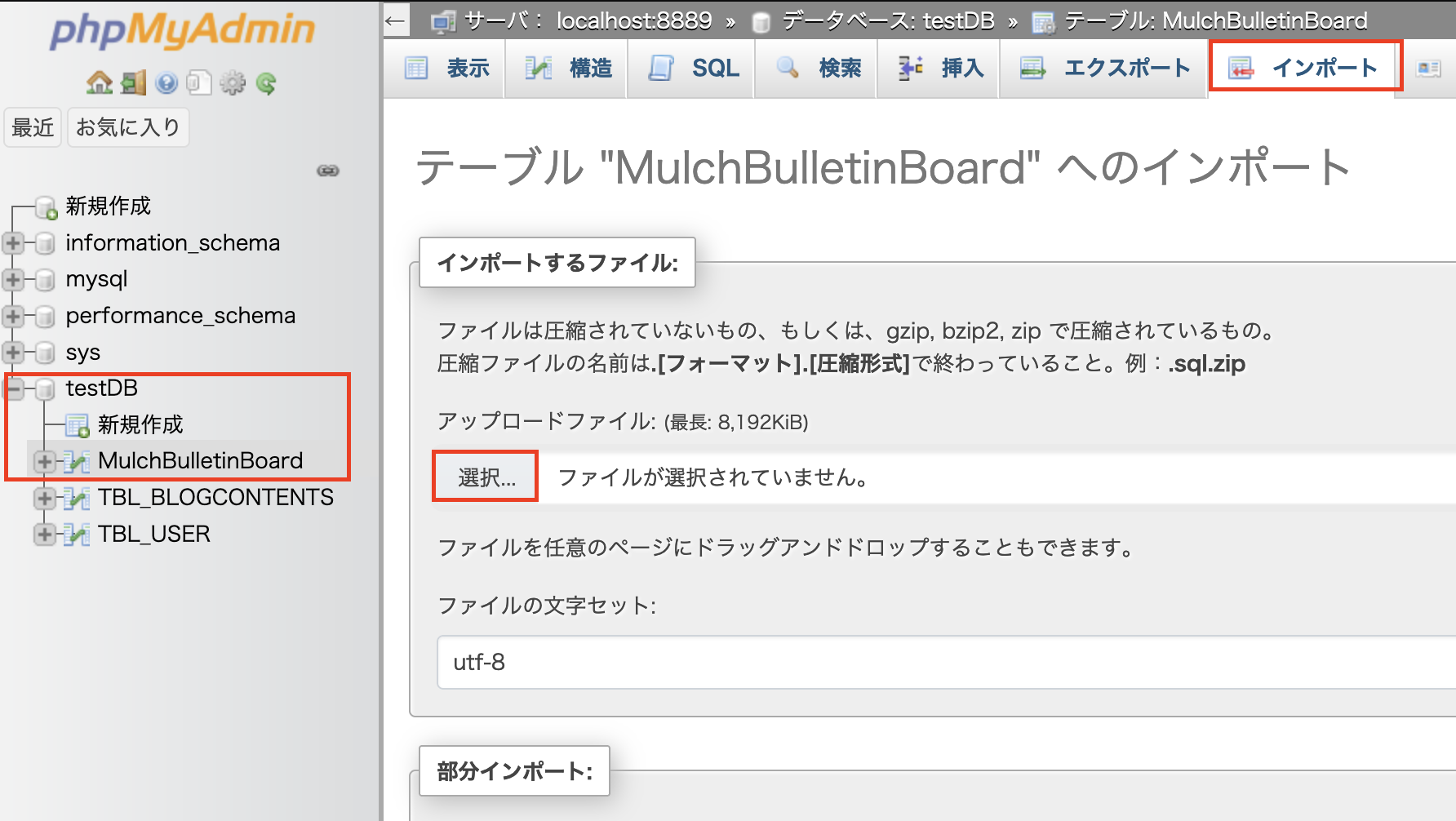1456x821 pixels.
Task: Reload the navigation panel with refresh icon
Action: click(x=265, y=82)
